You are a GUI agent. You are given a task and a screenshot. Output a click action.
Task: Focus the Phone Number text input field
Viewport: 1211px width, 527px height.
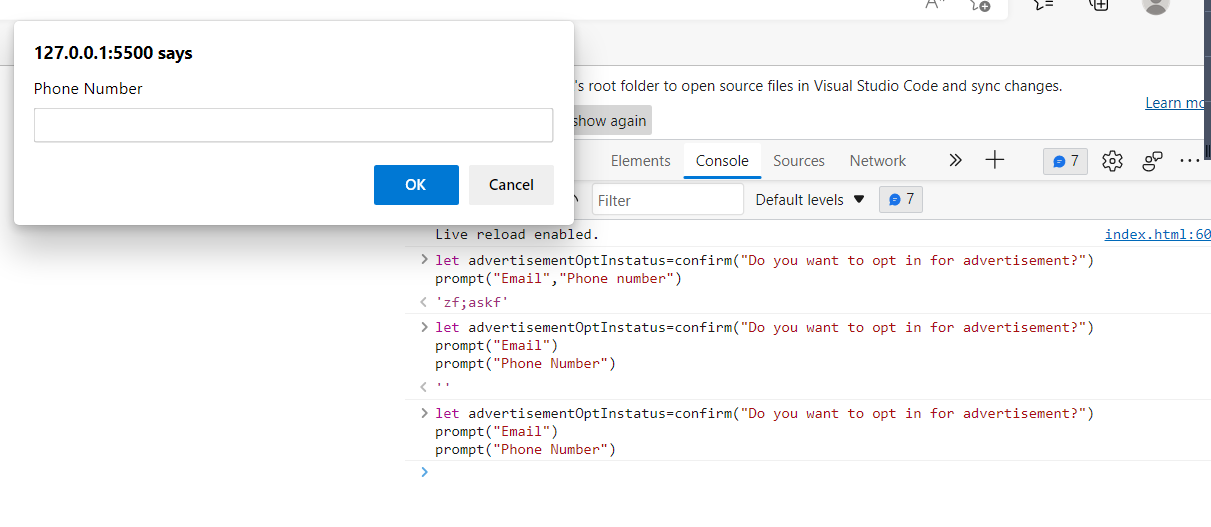point(293,125)
